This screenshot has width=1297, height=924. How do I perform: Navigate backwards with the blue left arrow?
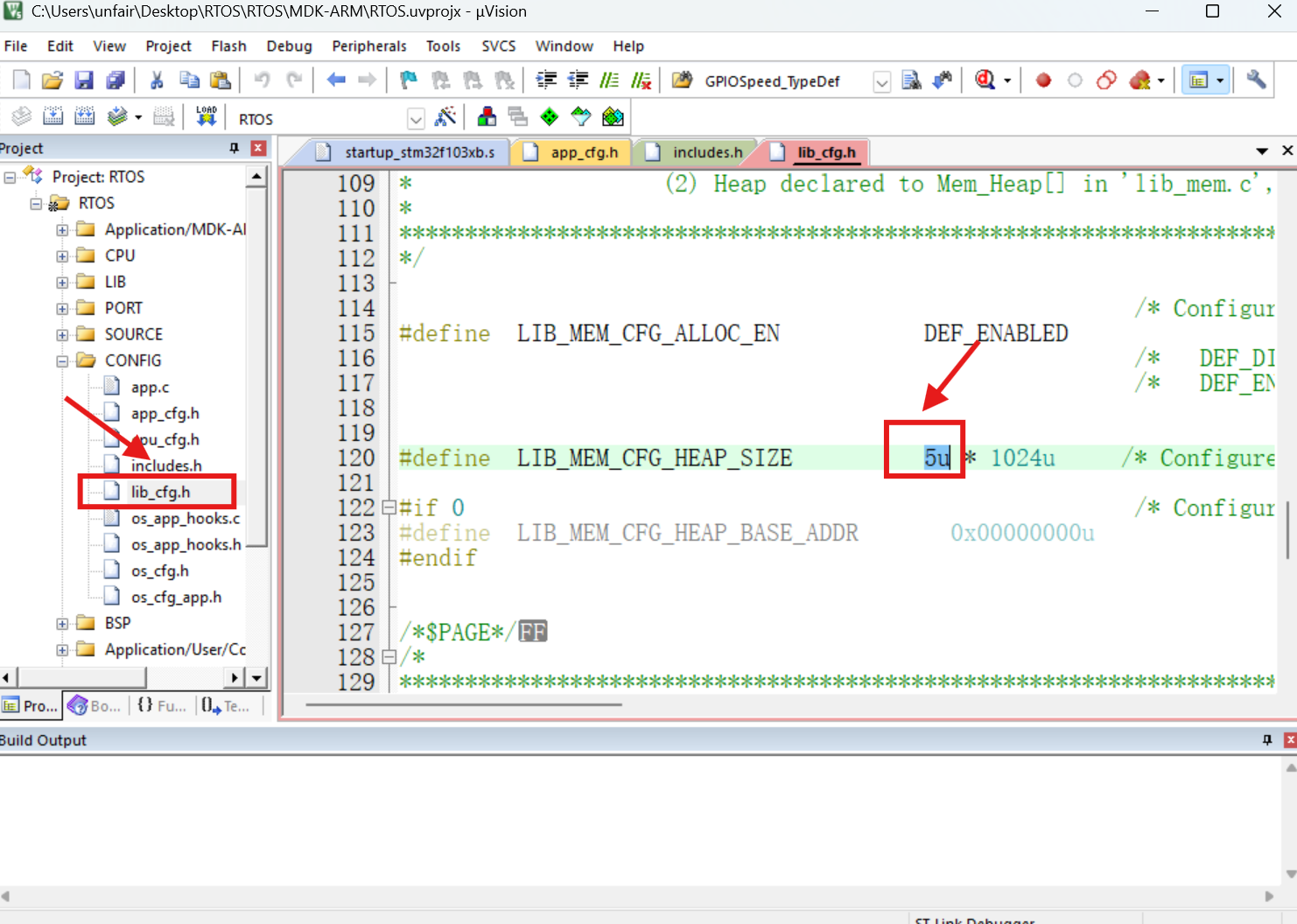[x=336, y=80]
